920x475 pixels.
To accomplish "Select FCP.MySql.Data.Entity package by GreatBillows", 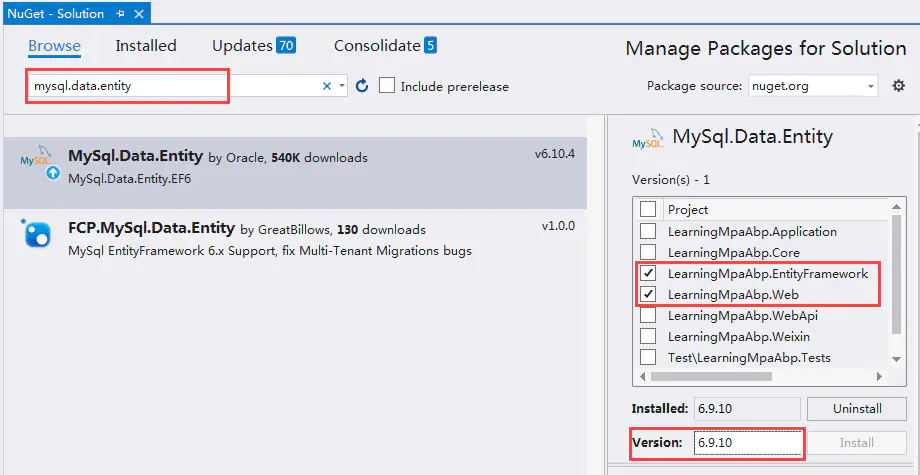I will point(295,239).
